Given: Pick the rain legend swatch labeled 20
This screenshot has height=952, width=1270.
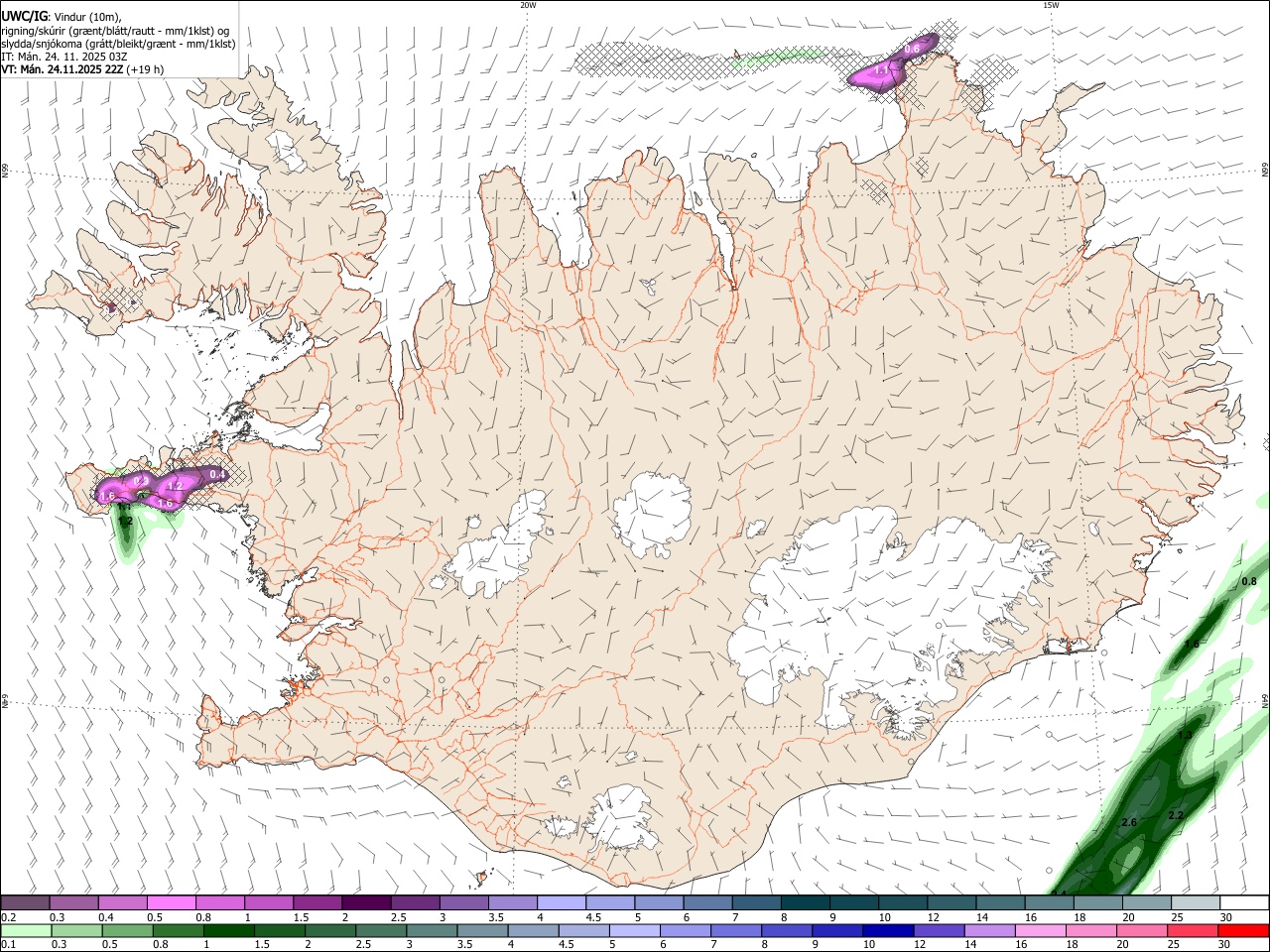Looking at the screenshot, I should [x=1141, y=930].
